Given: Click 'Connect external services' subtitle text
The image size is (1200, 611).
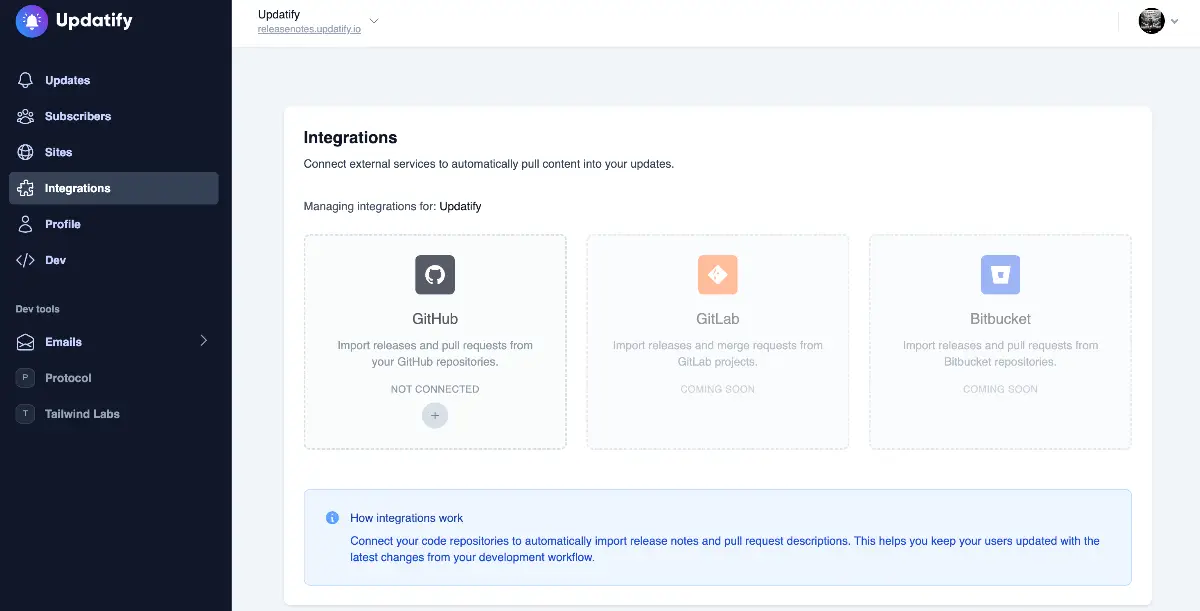Looking at the screenshot, I should coord(489,164).
